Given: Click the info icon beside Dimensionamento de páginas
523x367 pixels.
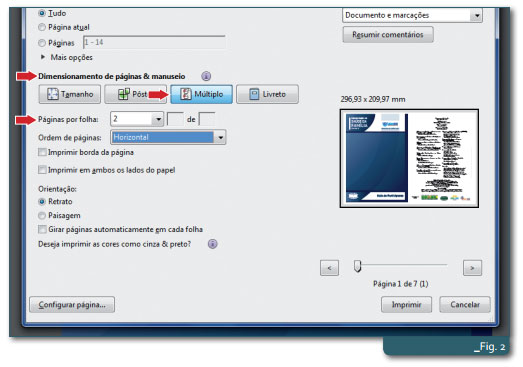Looking at the screenshot, I should pyautogui.click(x=206, y=76).
